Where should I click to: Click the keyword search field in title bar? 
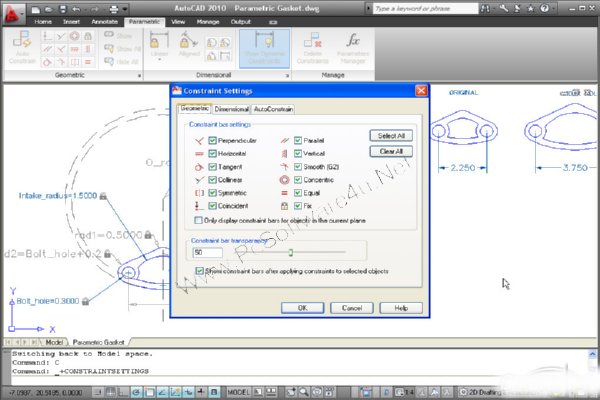pyautogui.click(x=426, y=8)
